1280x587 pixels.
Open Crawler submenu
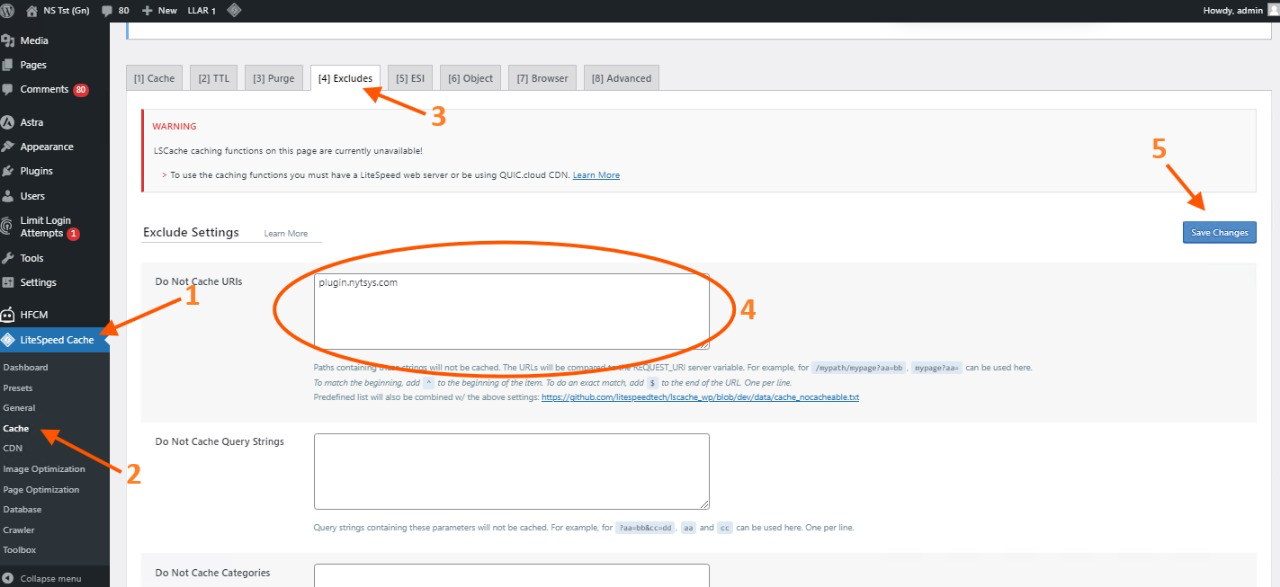(19, 530)
